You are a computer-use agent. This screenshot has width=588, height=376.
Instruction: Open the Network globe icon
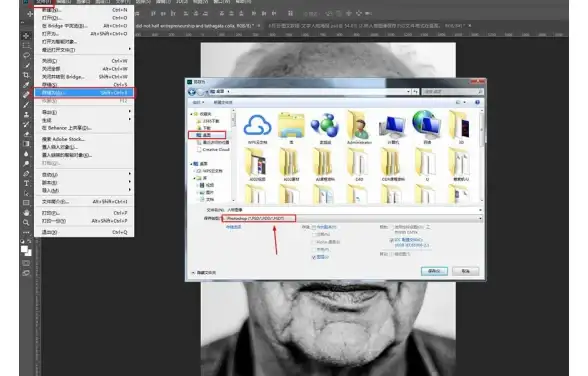click(427, 127)
